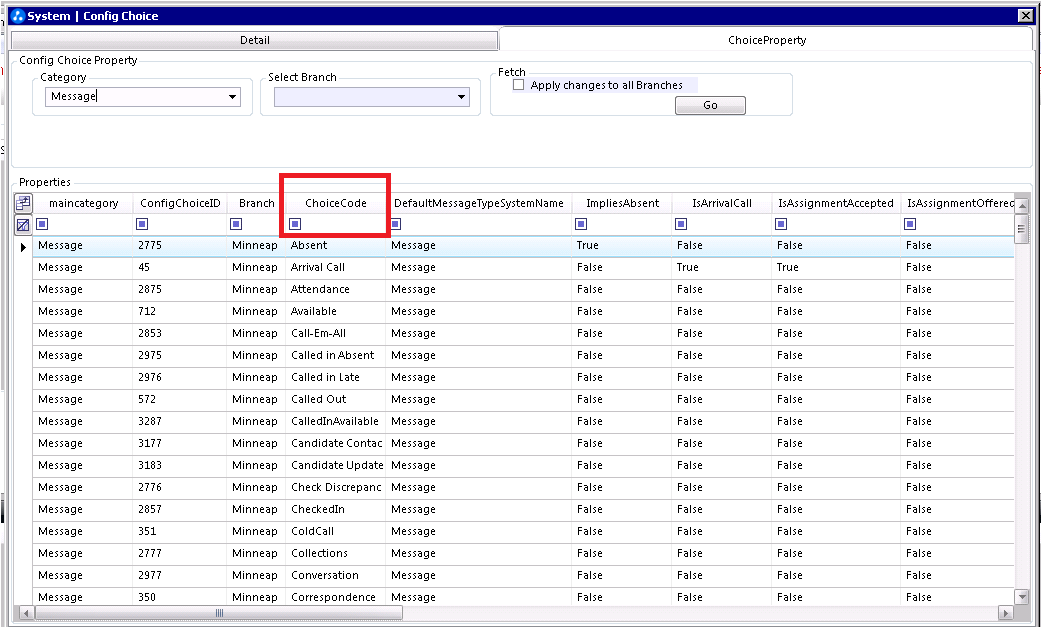Screen dimensions: 1041x627
Task: Select the Collections choice code cell
Action: (x=335, y=553)
